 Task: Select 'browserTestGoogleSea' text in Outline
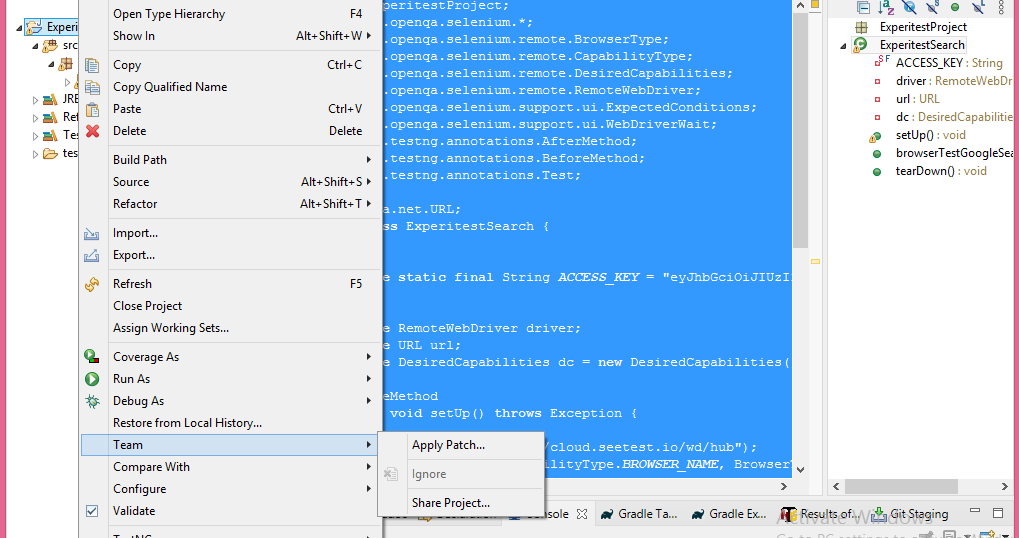pyautogui.click(x=955, y=153)
